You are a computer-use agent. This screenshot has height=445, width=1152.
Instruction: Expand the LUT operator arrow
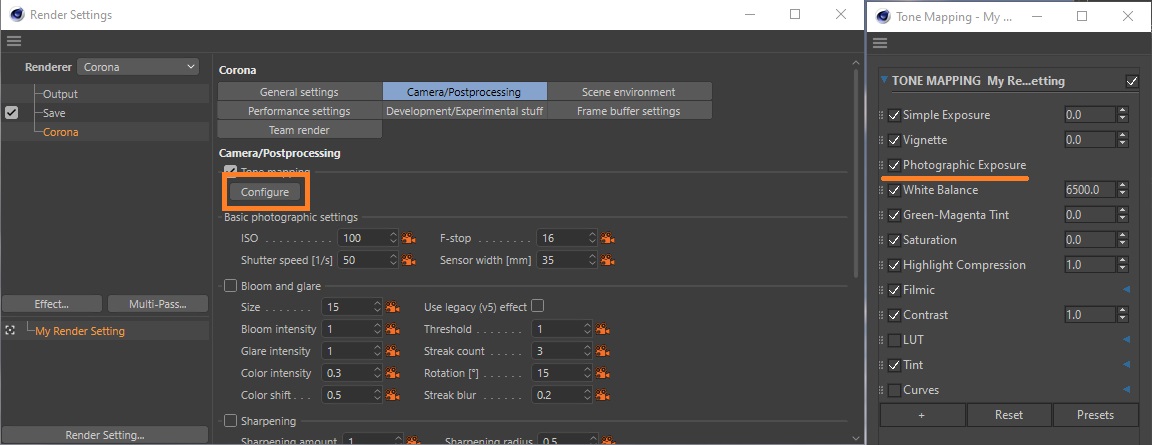click(x=1126, y=340)
